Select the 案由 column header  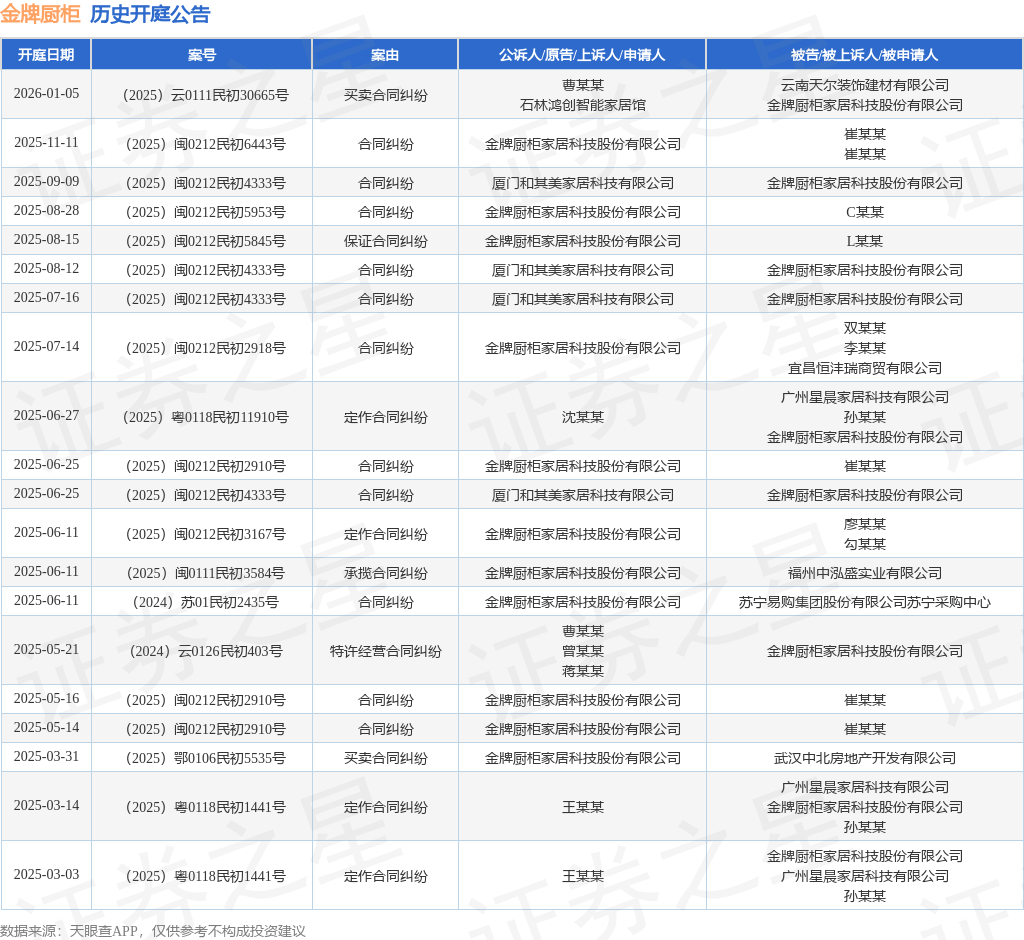[x=385, y=55]
